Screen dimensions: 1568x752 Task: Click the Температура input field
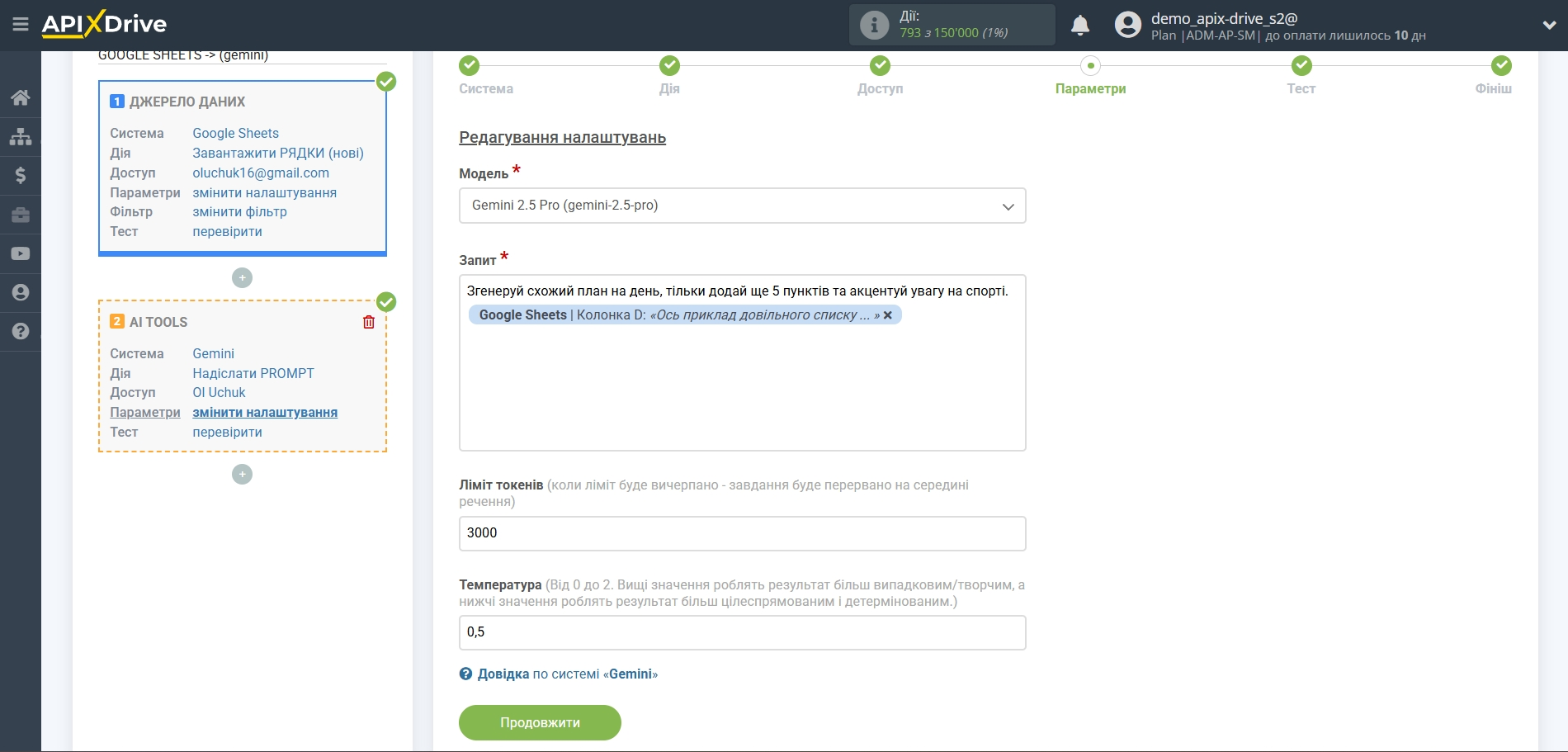pyautogui.click(x=742, y=632)
